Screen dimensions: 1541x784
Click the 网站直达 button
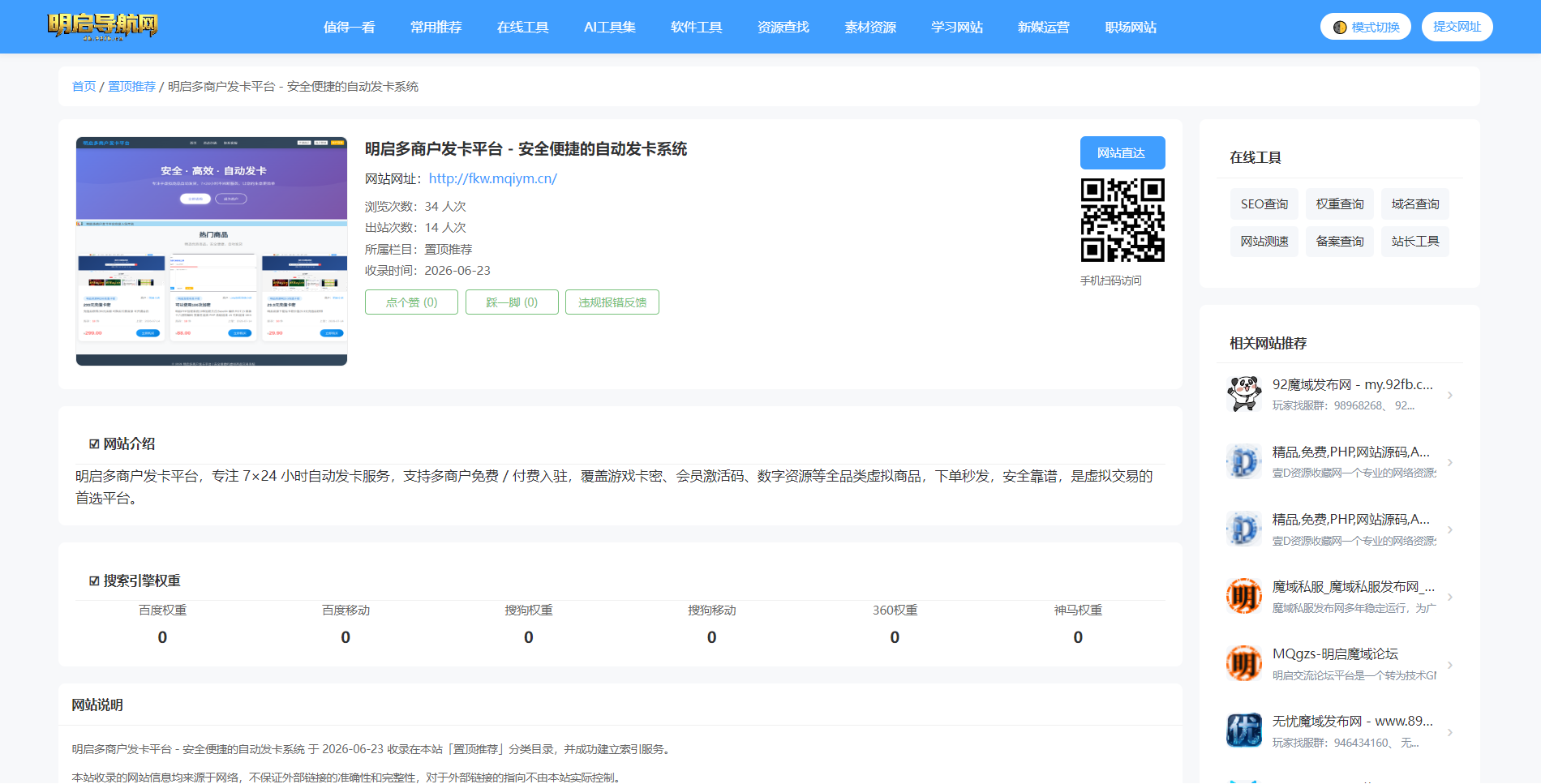click(1122, 152)
